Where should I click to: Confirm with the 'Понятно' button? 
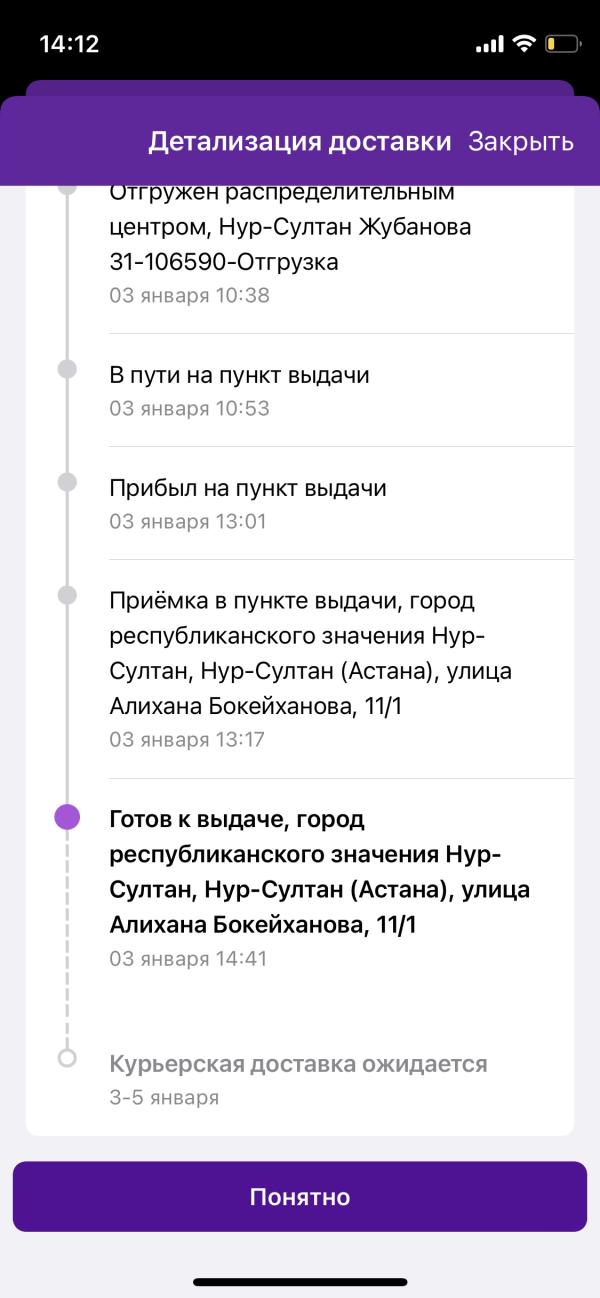coord(300,1196)
